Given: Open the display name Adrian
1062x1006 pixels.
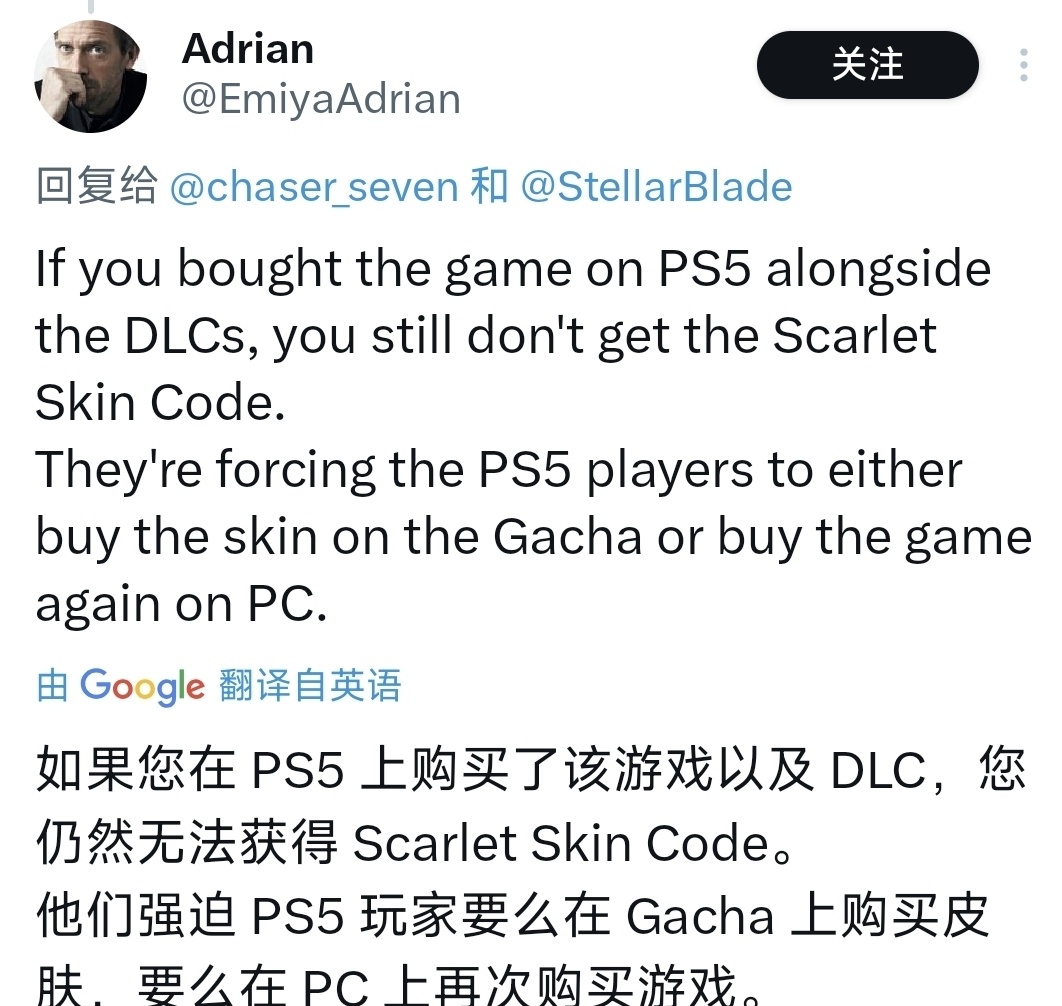Looking at the screenshot, I should tap(248, 49).
